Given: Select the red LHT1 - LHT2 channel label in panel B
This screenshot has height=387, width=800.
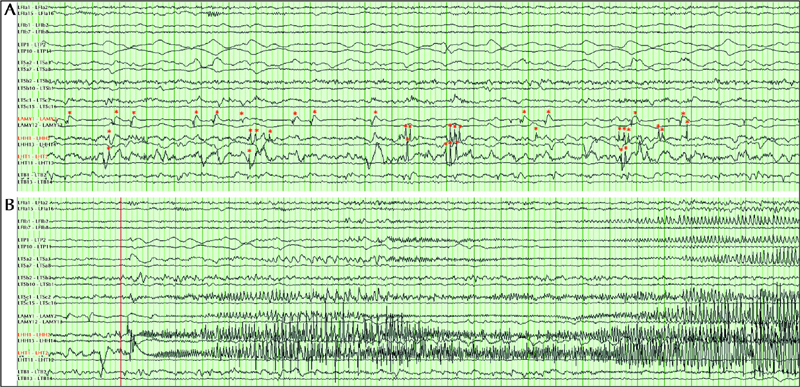Looking at the screenshot, I should (x=33, y=353).
